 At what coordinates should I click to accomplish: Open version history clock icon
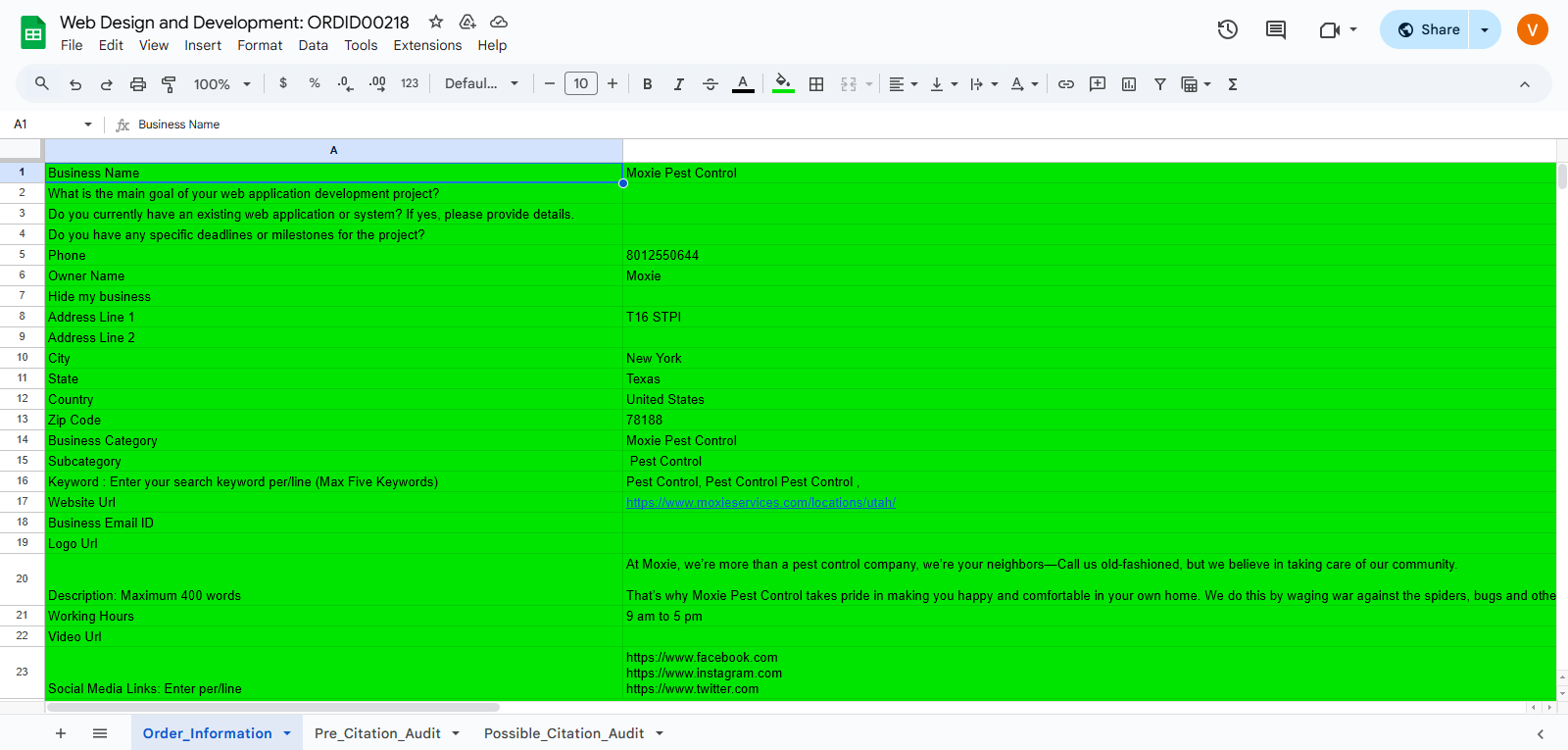[x=1228, y=29]
